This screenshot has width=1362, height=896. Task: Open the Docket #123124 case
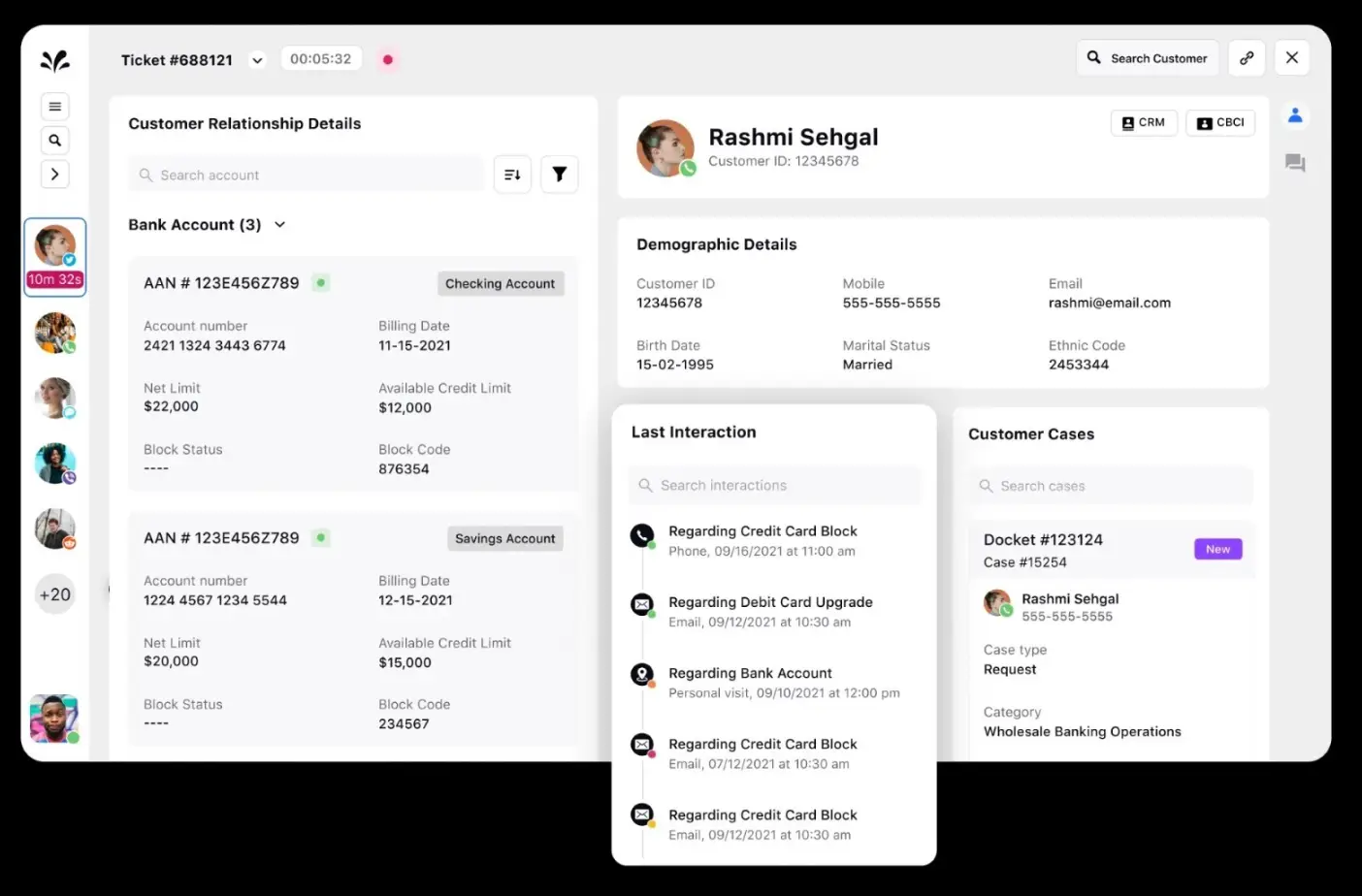click(1044, 539)
